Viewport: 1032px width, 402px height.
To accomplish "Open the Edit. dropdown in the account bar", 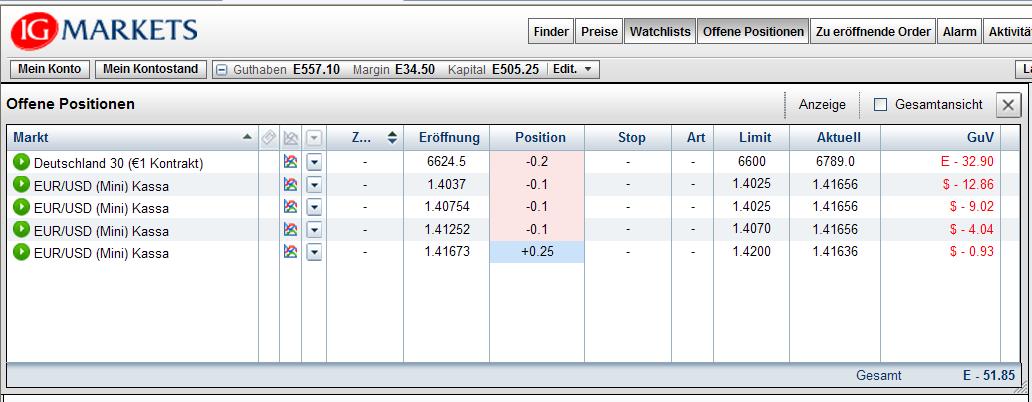I will 575,70.
